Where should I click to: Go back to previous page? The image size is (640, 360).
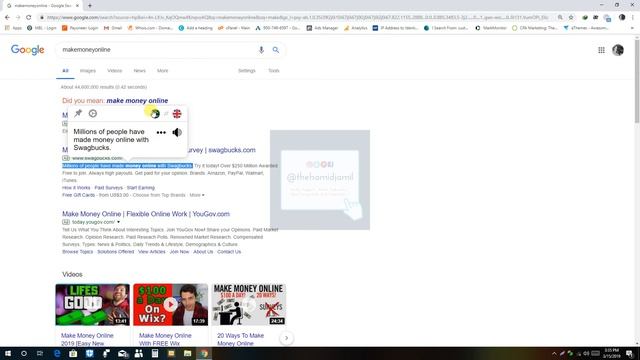coord(7,17)
